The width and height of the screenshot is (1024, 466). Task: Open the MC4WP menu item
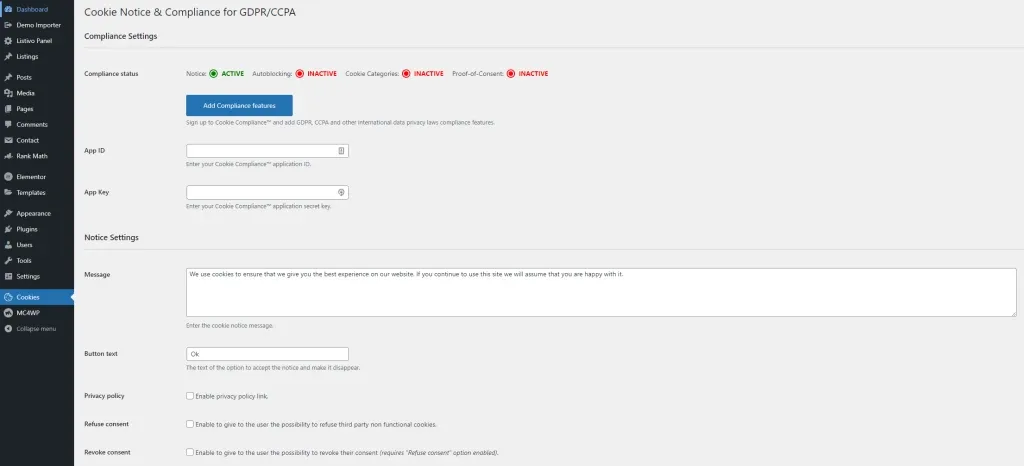(x=37, y=313)
